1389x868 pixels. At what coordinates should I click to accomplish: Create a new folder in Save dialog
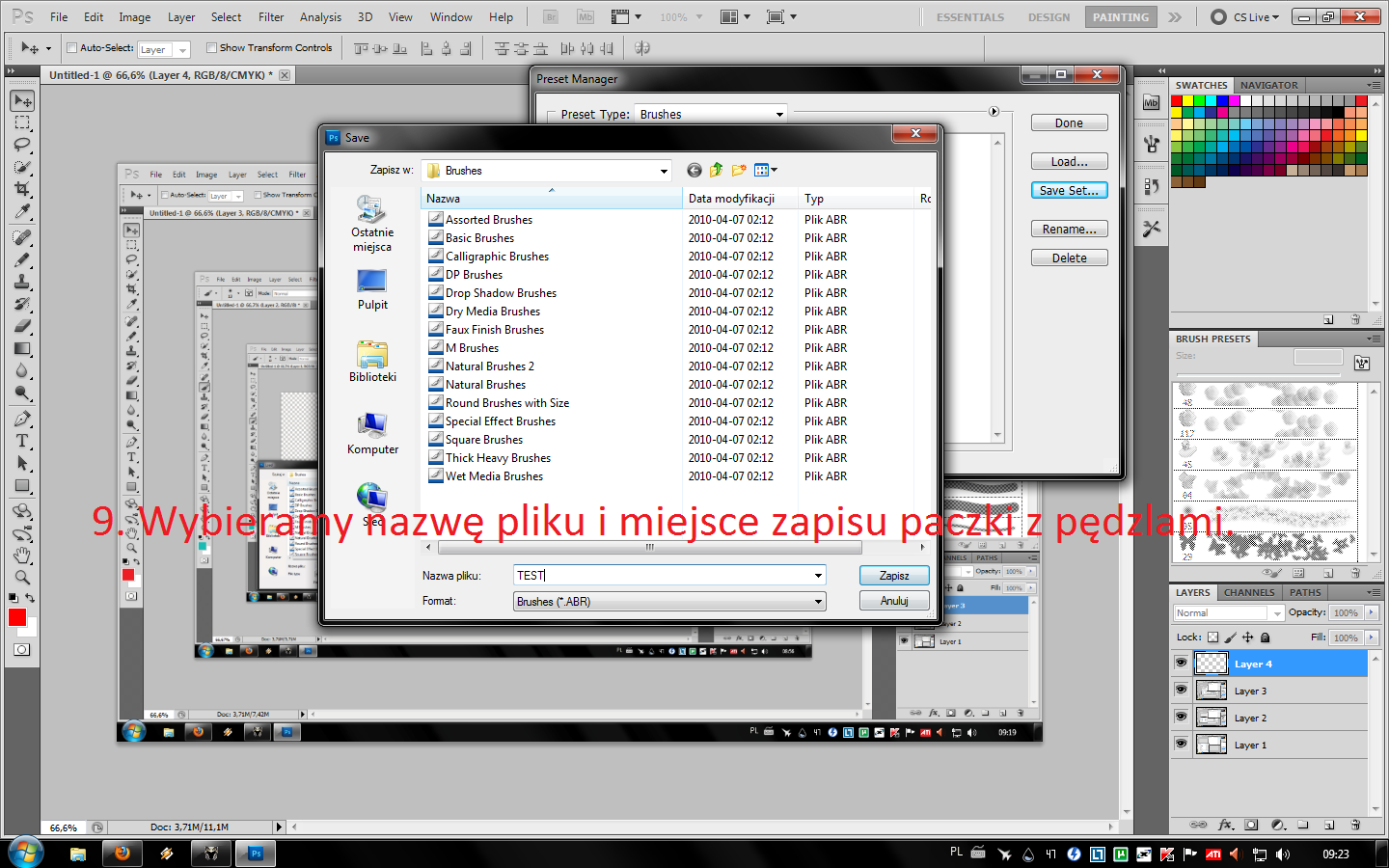tap(739, 171)
